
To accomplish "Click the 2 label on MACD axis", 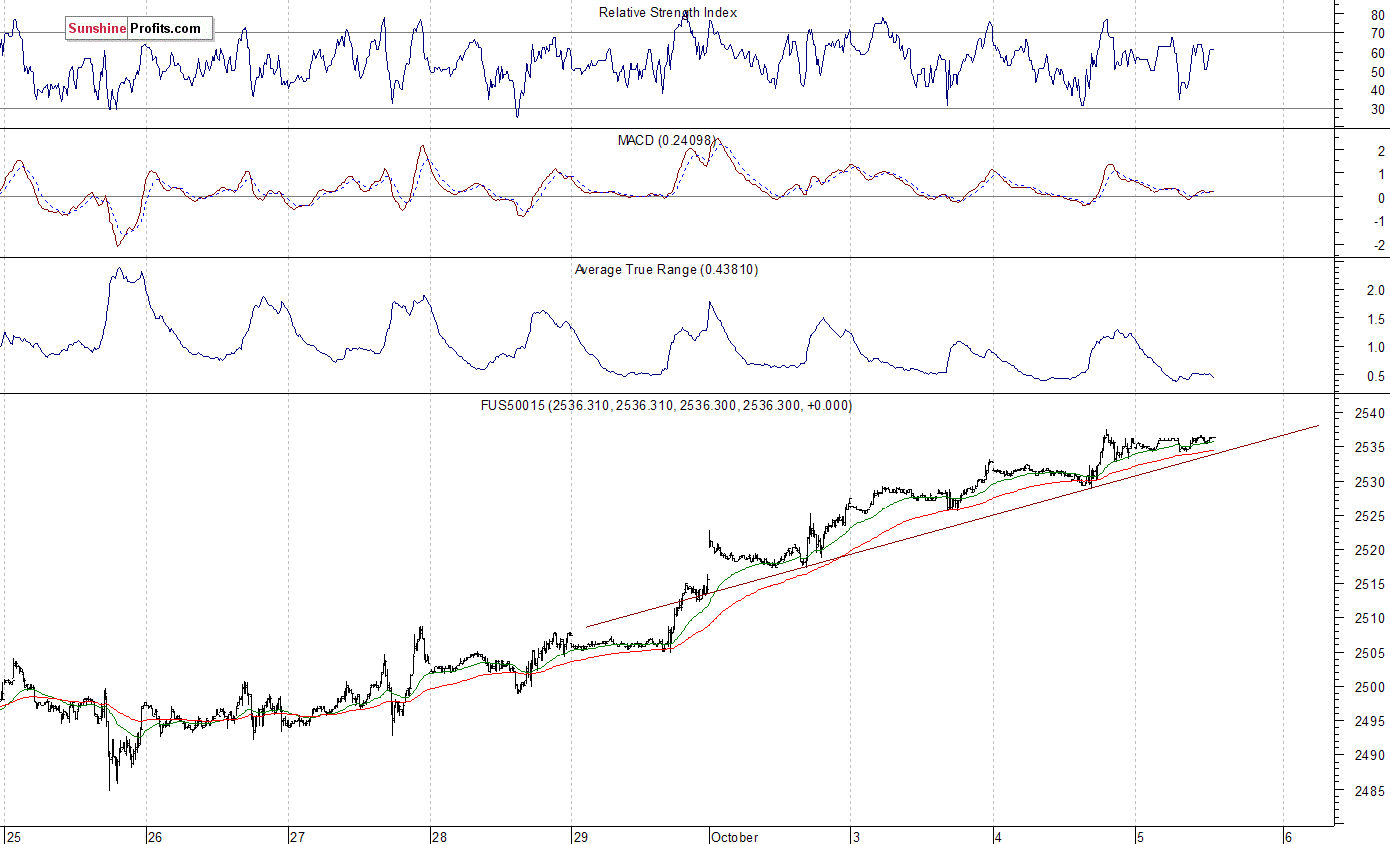I will pyautogui.click(x=1381, y=151).
